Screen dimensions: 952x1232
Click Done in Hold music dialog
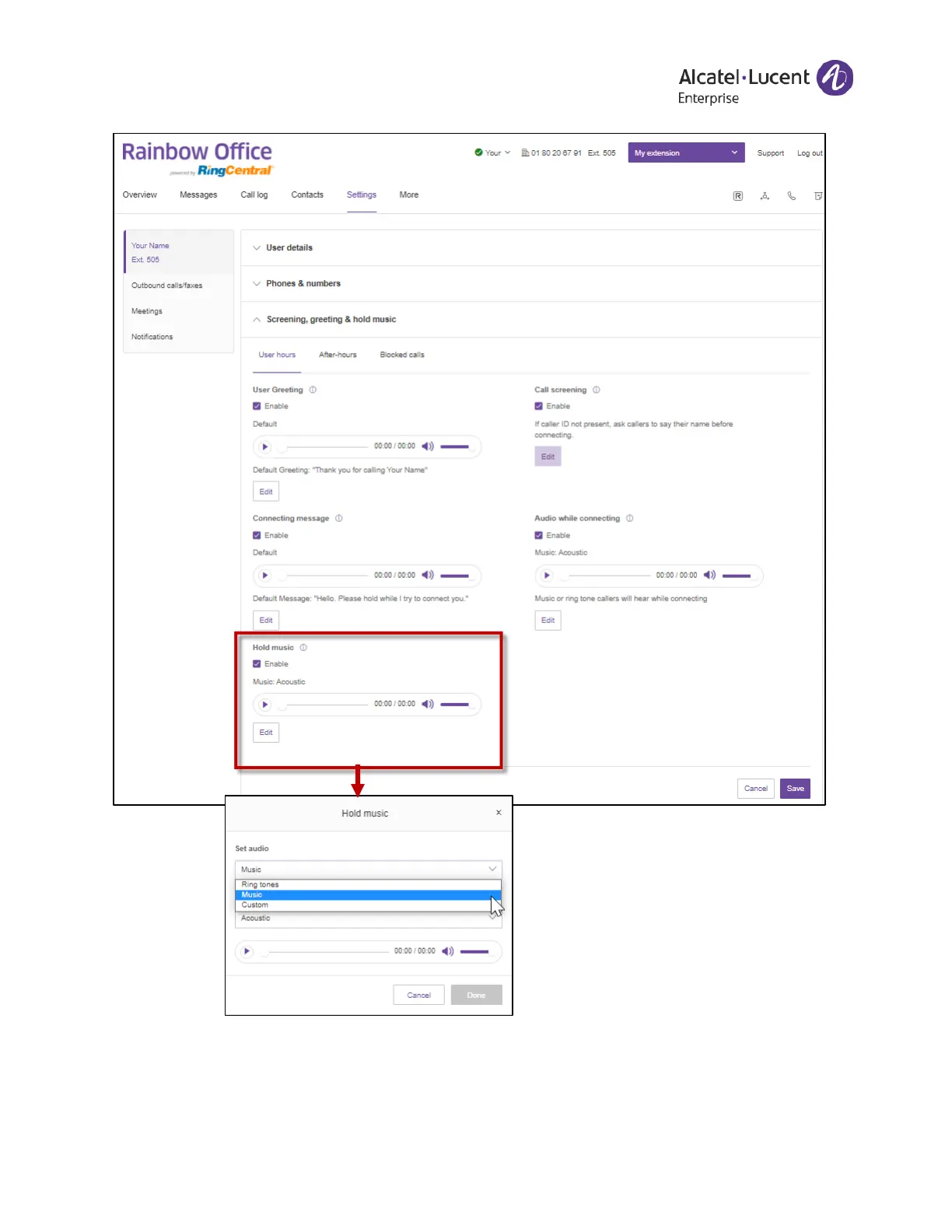pos(477,996)
